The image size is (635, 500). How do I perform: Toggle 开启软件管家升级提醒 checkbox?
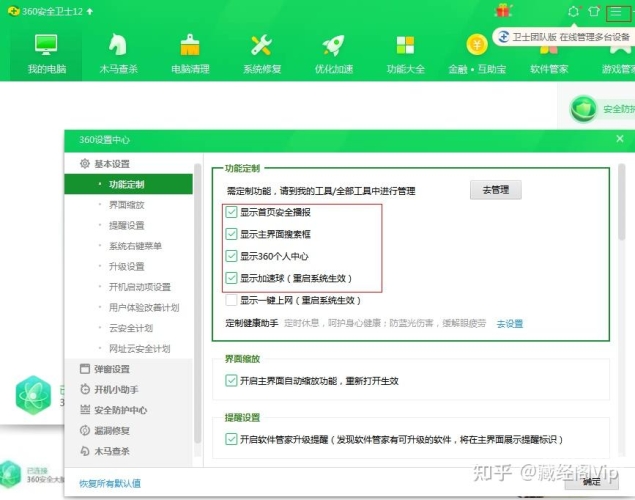pos(231,439)
